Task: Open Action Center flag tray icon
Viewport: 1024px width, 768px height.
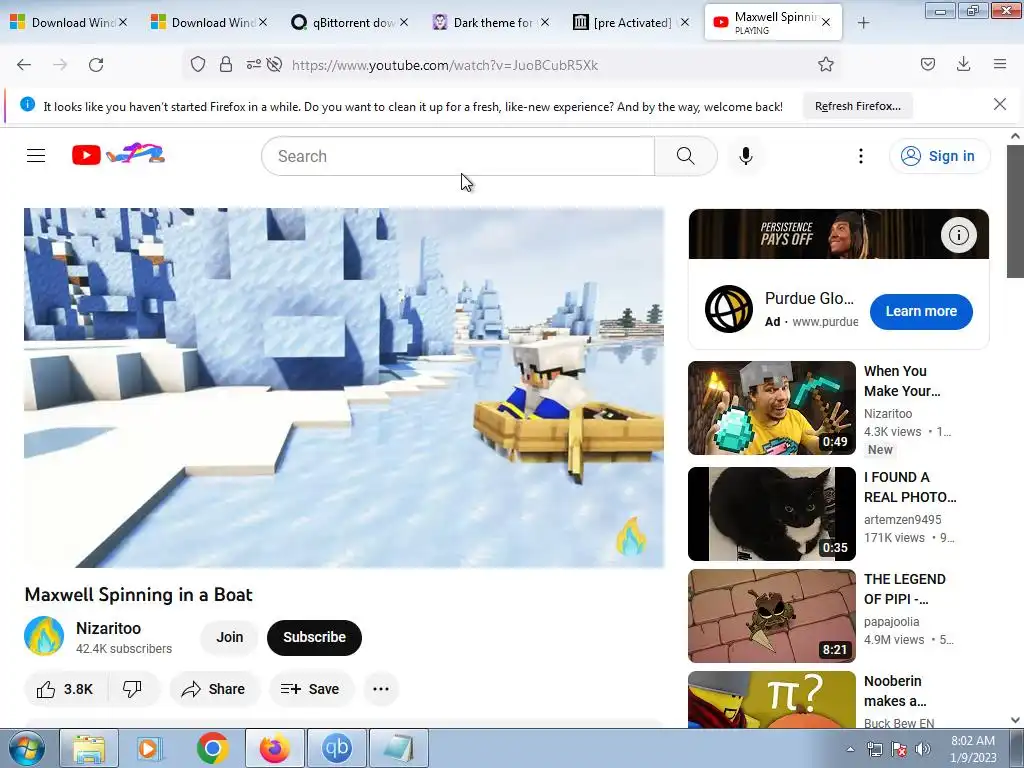Action: pos(899,749)
